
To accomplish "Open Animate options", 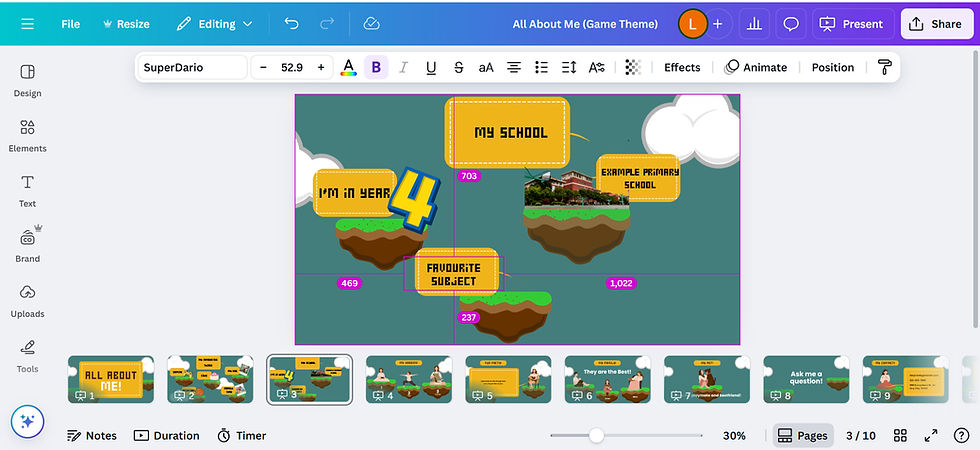I will point(756,68).
